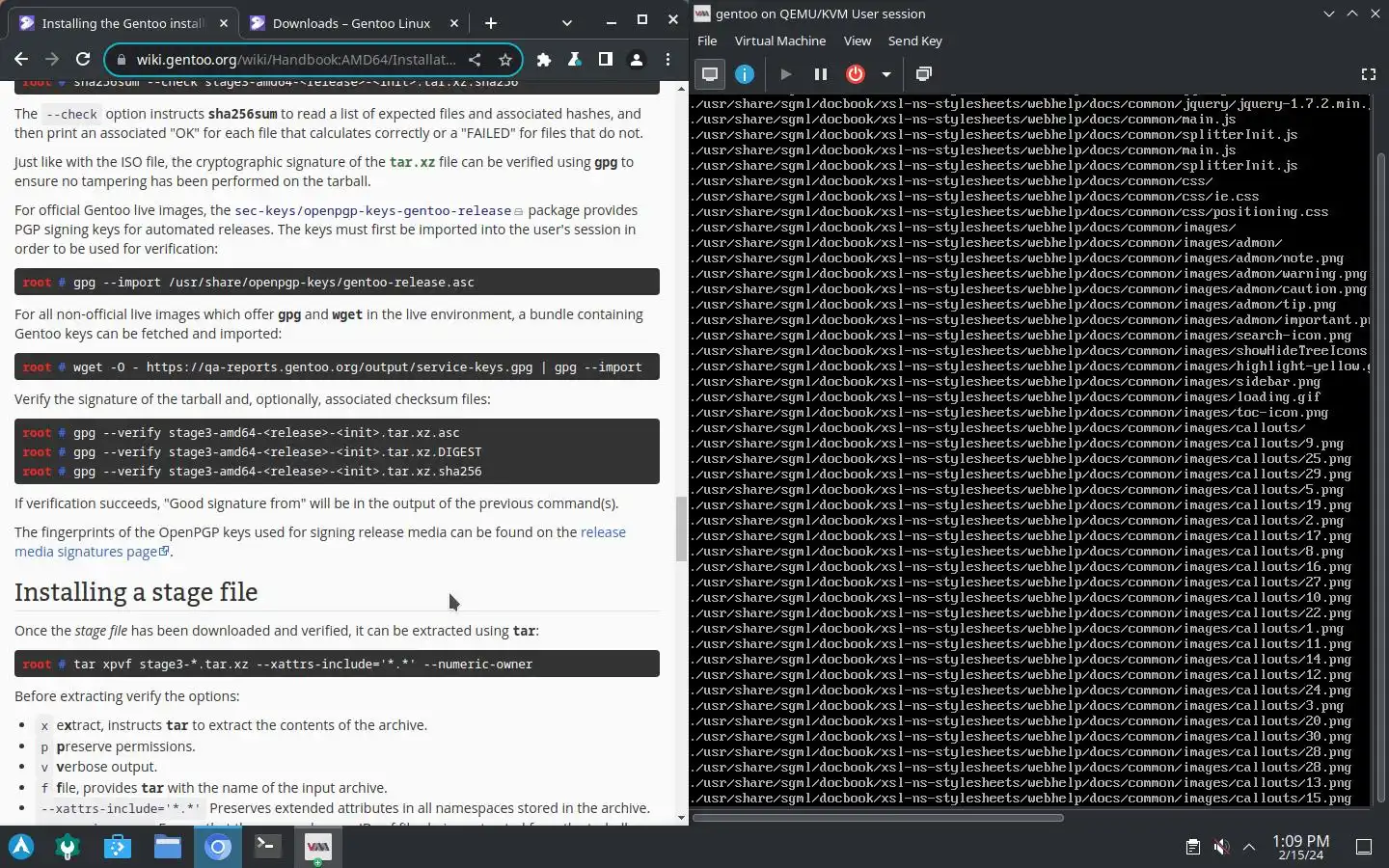Open the terminal from the taskbar
The height and width of the screenshot is (868, 1389).
coord(267,847)
